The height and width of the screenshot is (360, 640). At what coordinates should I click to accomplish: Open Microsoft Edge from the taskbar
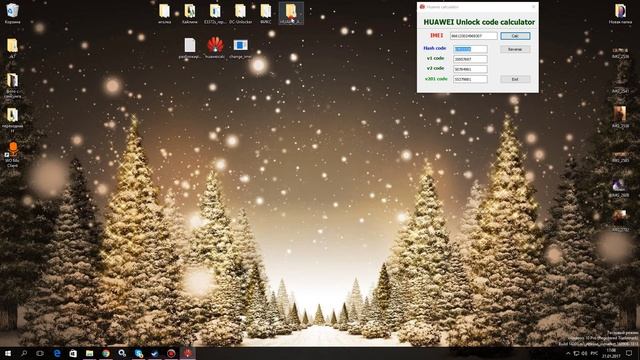tap(57, 353)
